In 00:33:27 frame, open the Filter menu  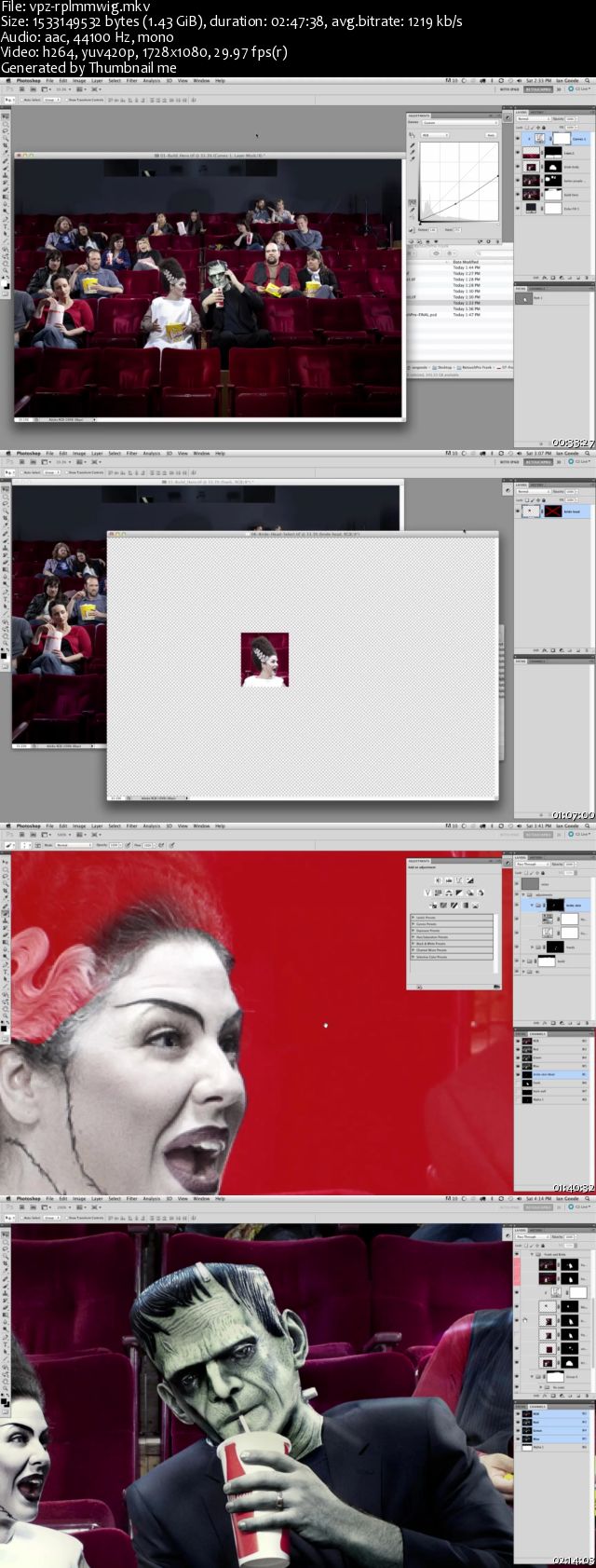point(131,81)
